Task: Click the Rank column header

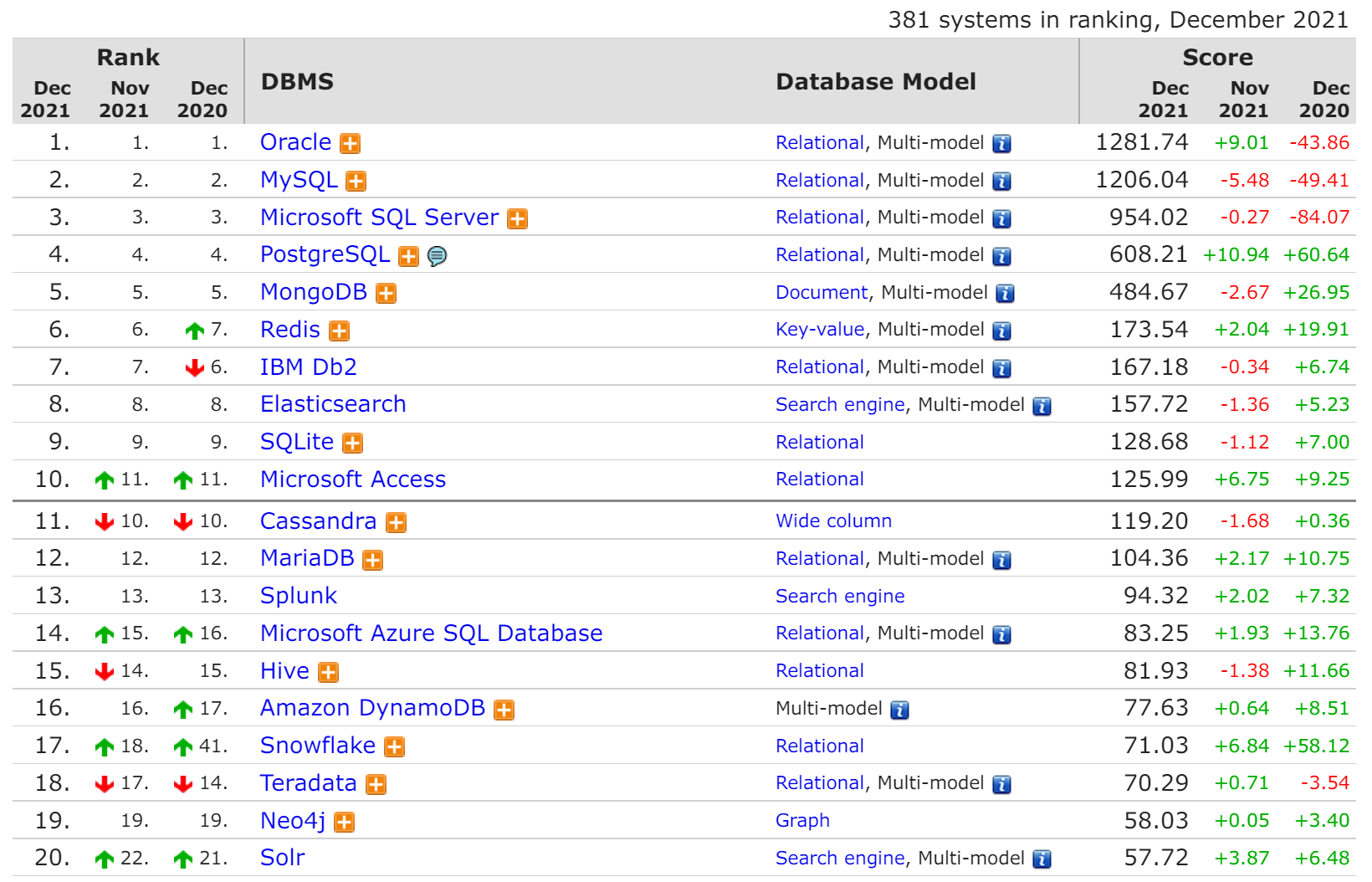Action: click(128, 58)
